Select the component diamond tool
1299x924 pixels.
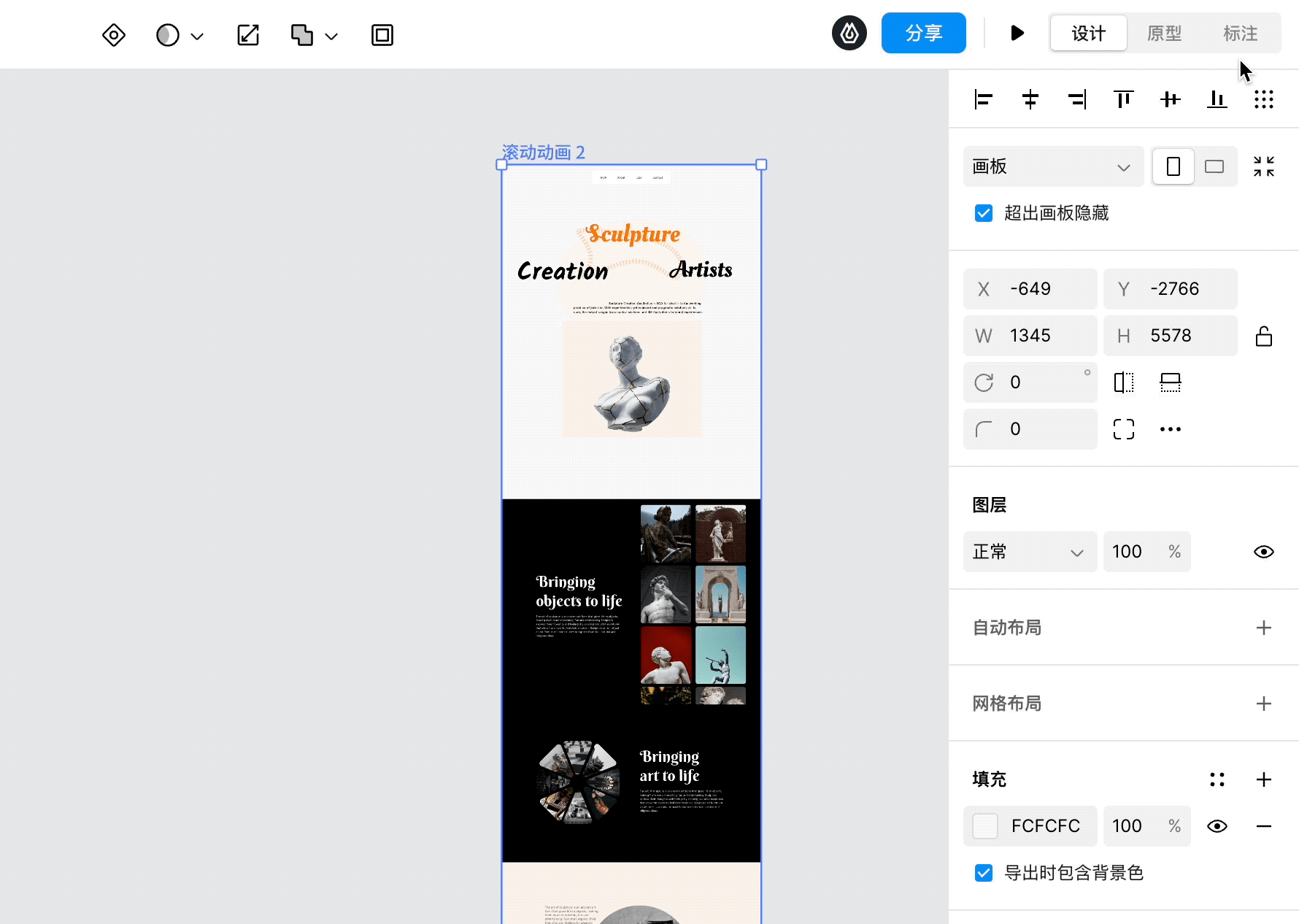point(114,35)
